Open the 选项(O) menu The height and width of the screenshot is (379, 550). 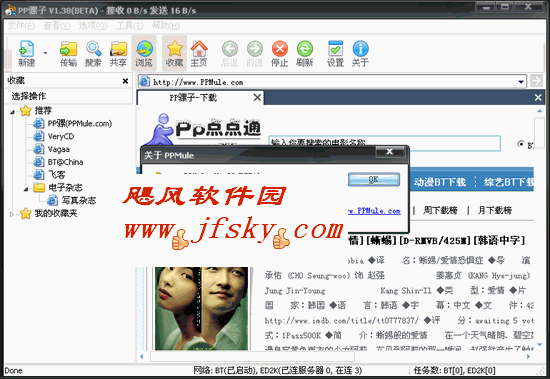click(x=93, y=26)
